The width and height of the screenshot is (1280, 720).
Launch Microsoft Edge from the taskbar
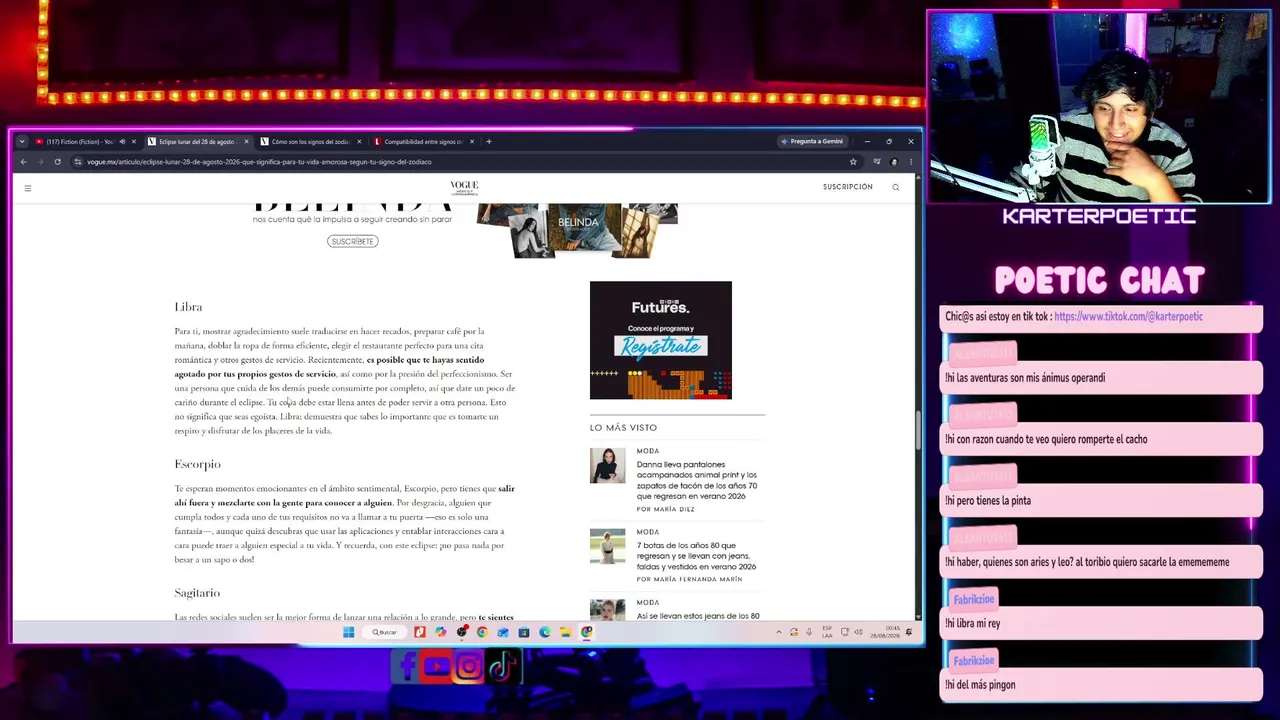coord(545,632)
